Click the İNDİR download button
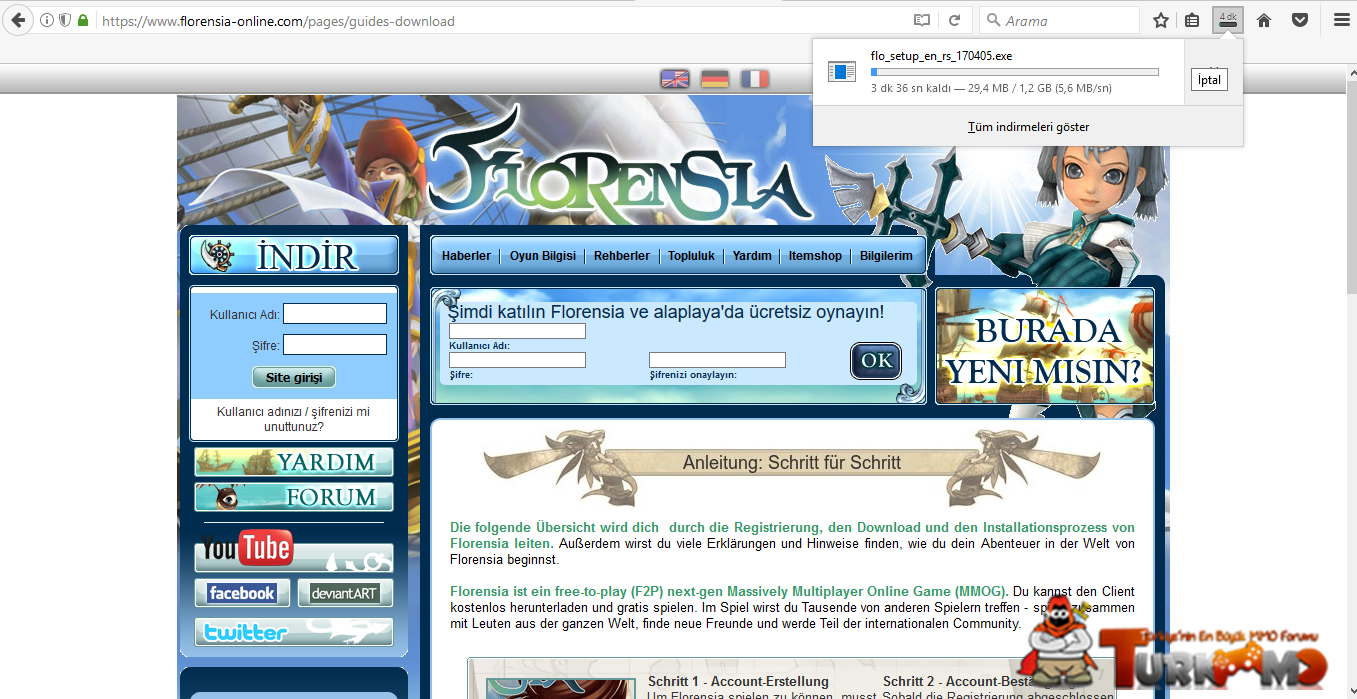 (x=294, y=256)
